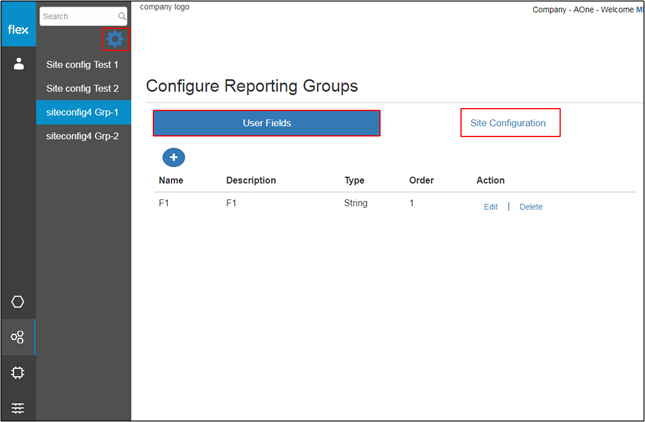
Task: Edit the F1 field row
Action: [x=490, y=207]
